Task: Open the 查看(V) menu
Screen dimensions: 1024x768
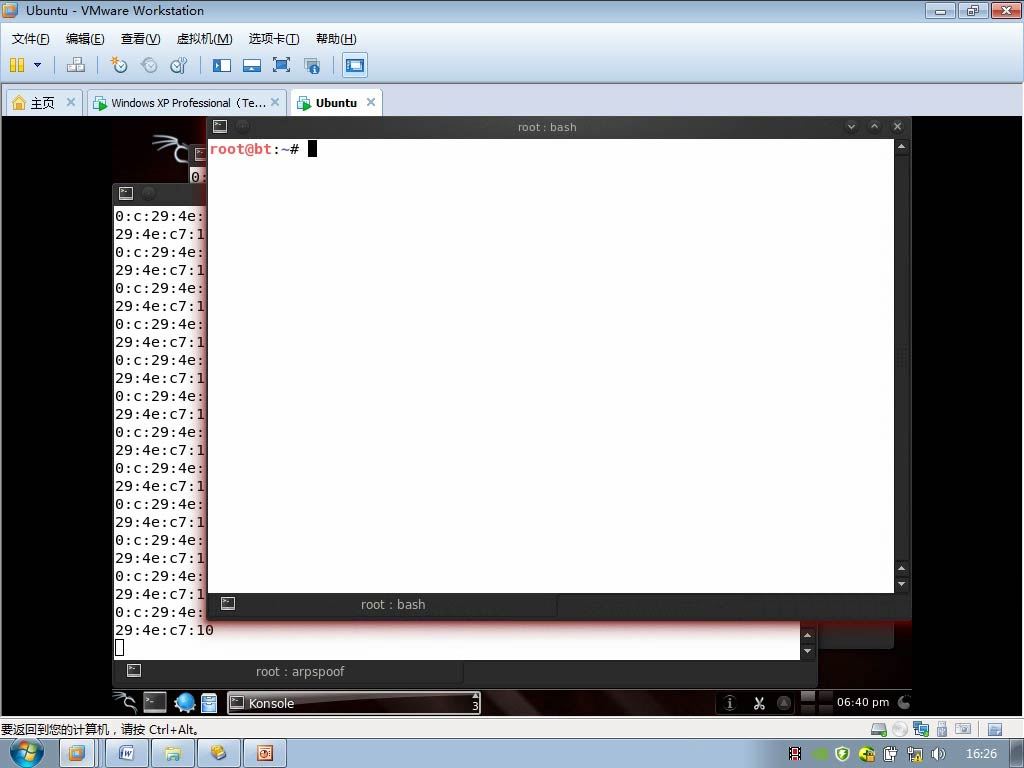Action: [x=140, y=39]
